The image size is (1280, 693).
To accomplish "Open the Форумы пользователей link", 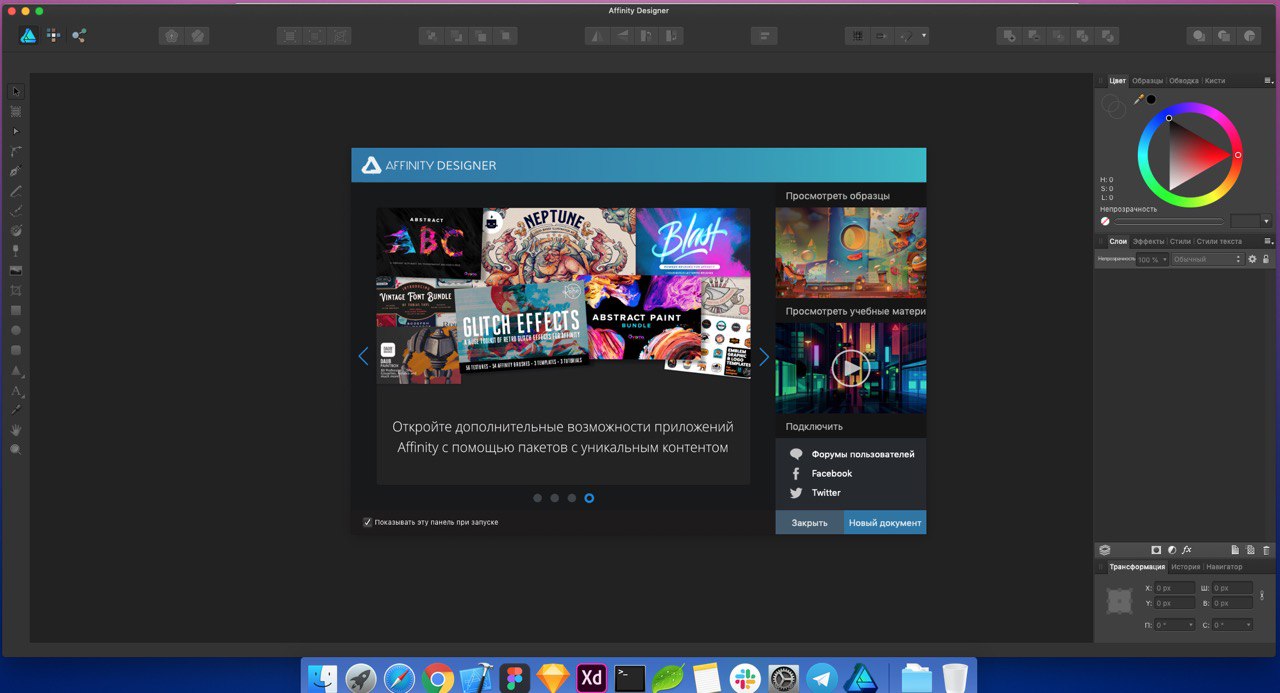I will point(863,454).
